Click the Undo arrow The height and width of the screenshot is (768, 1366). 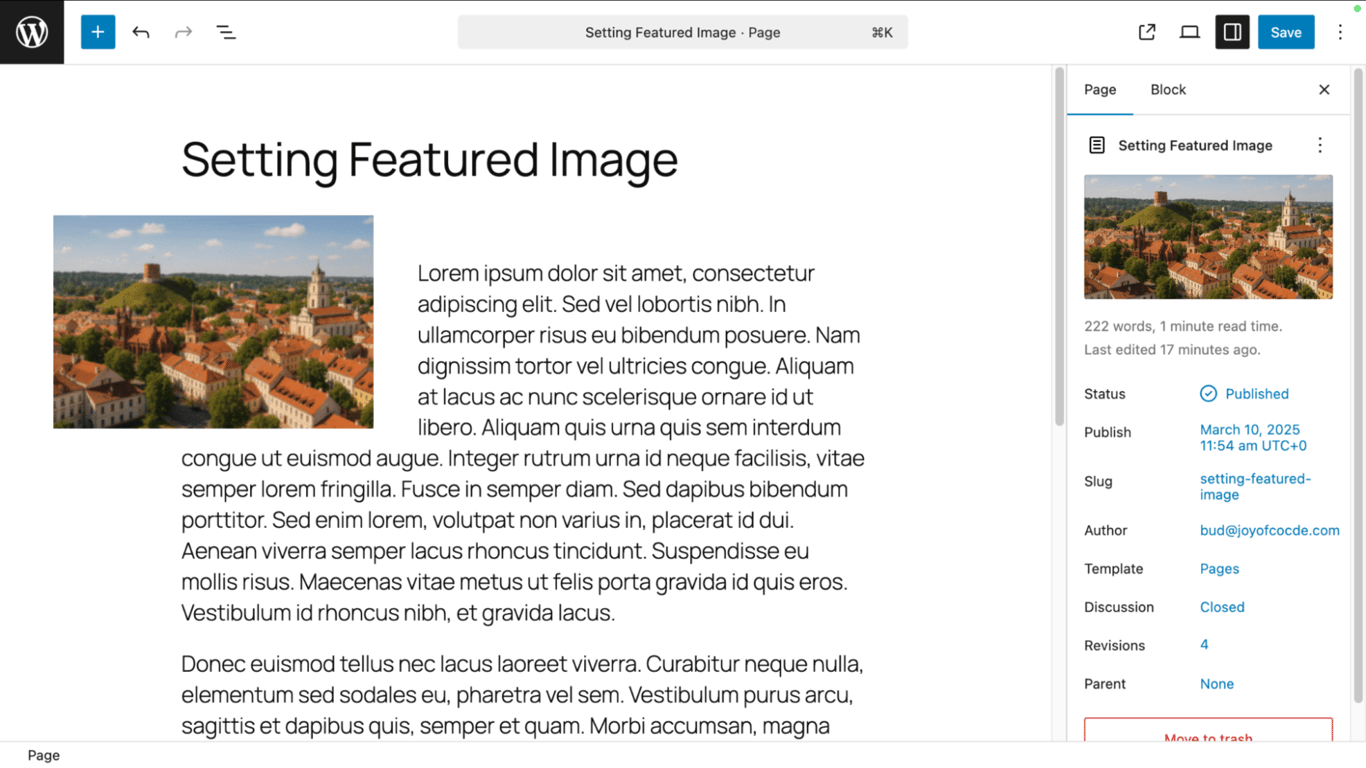140,31
